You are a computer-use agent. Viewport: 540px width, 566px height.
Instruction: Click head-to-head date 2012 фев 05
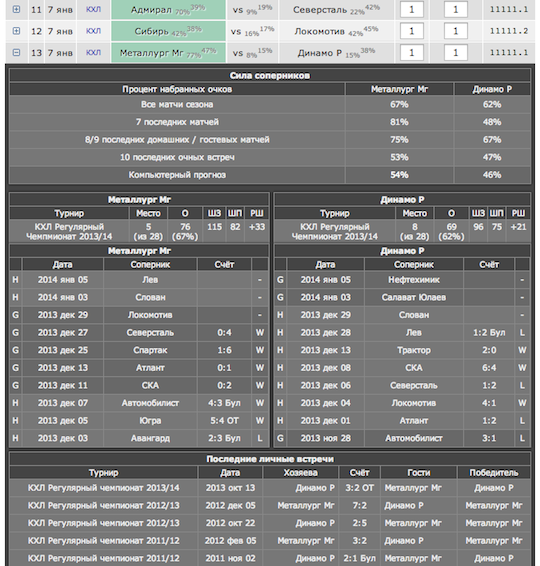[230, 541]
